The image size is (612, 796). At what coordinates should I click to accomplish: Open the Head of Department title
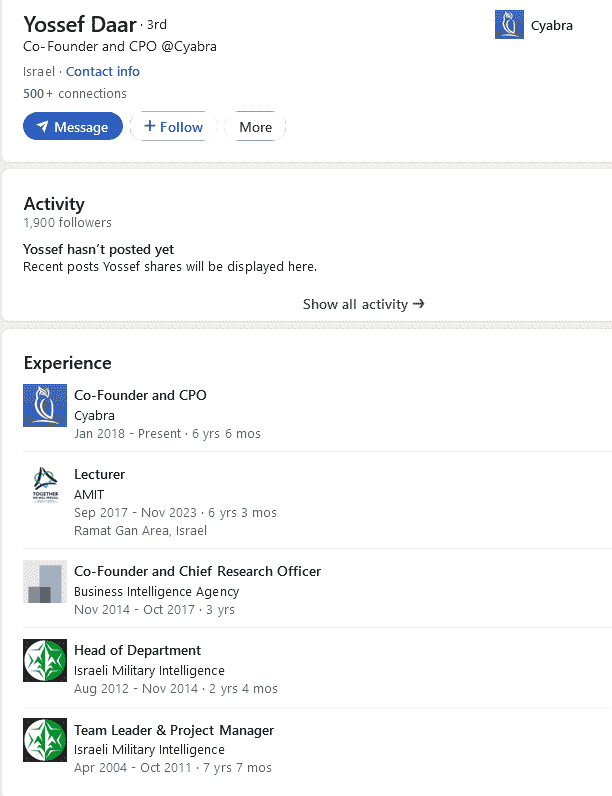click(138, 650)
